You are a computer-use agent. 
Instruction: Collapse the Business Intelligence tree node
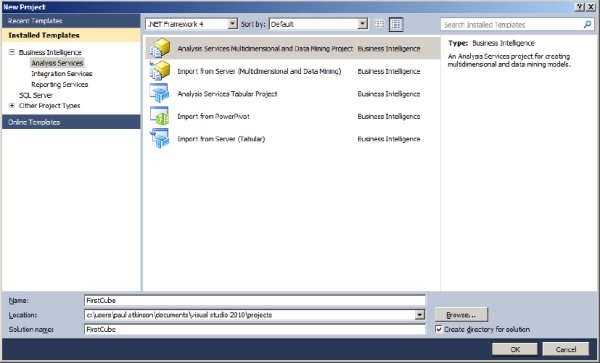tap(12, 52)
